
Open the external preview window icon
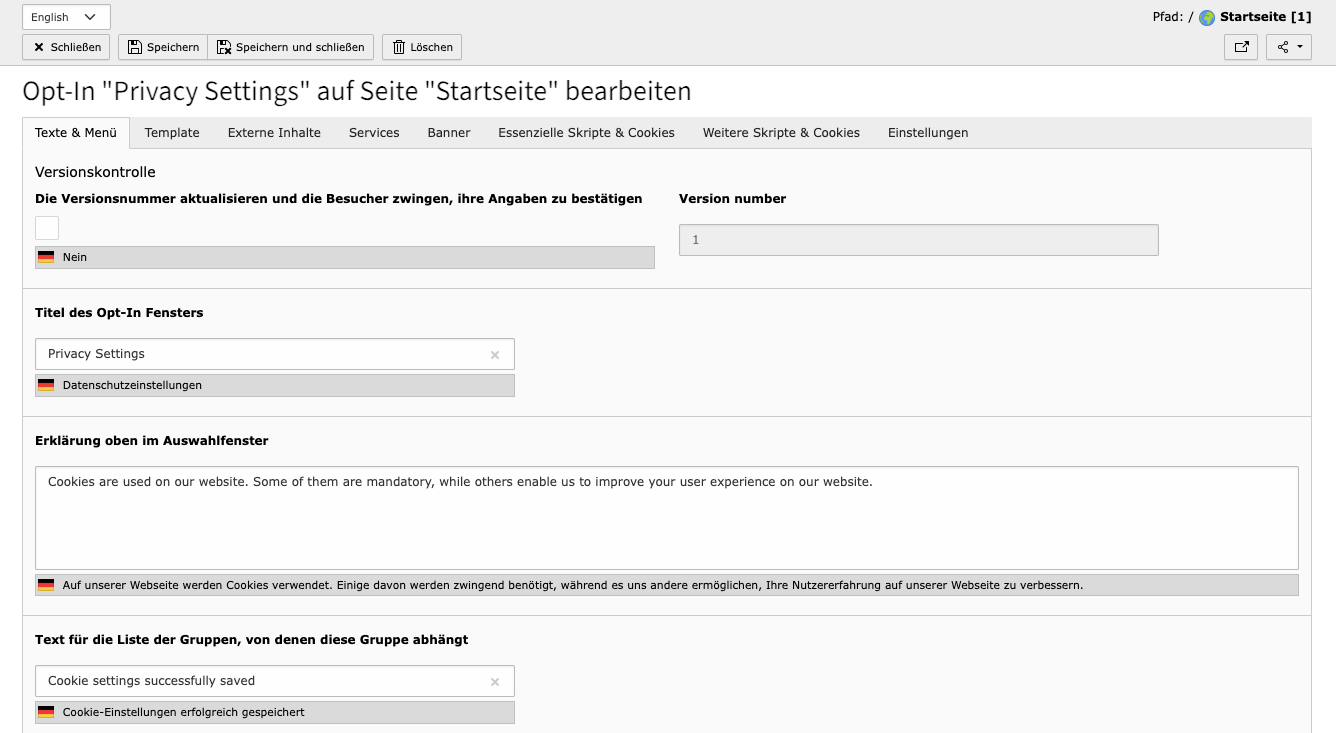[x=1240, y=47]
